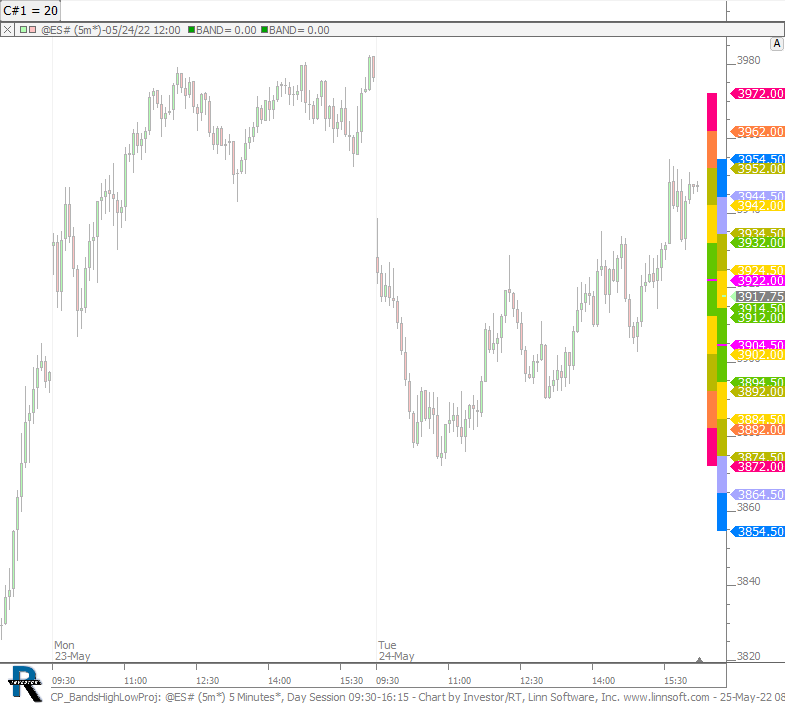Click the A auto-scale button
This screenshot has width=785, height=704.
[x=776, y=44]
